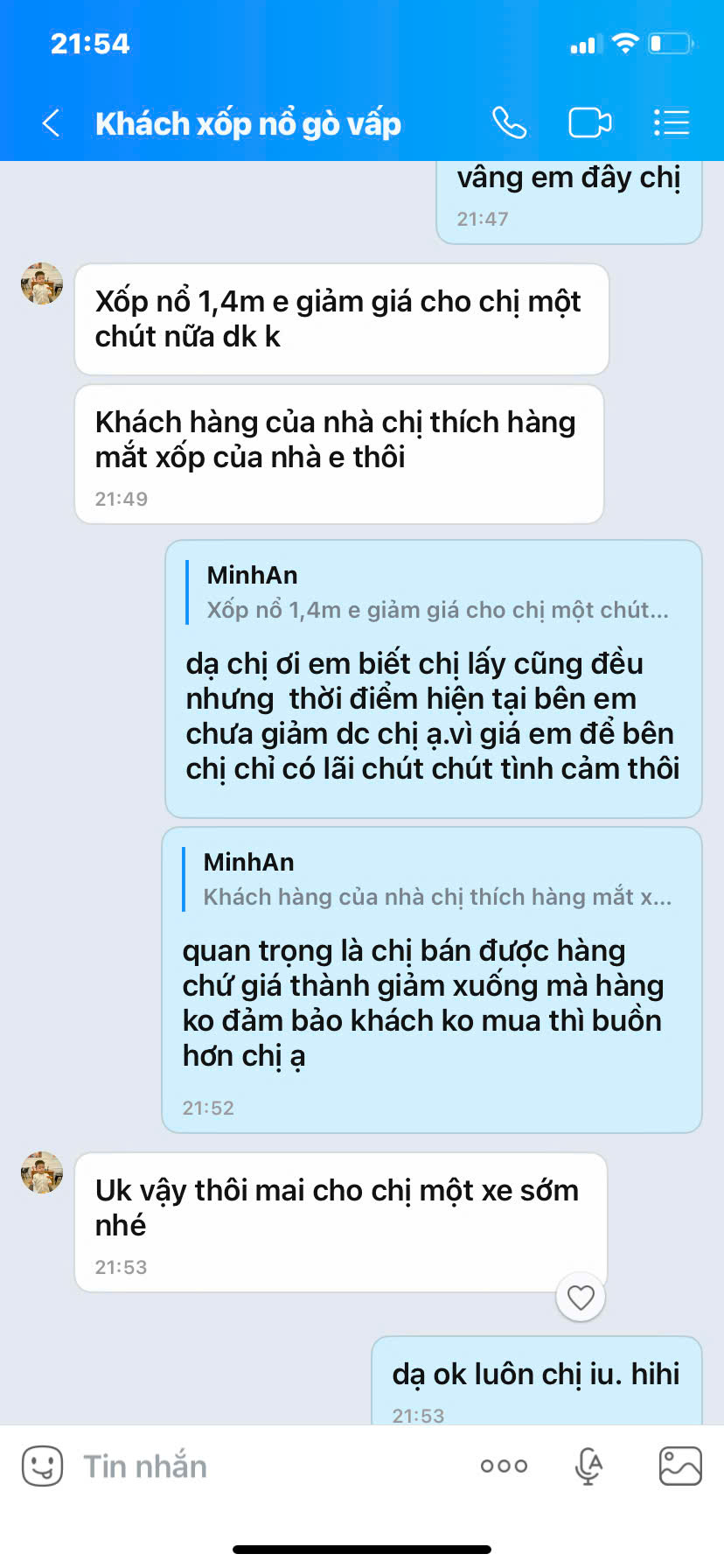
Task: Tap the back arrow in header
Action: [x=51, y=123]
